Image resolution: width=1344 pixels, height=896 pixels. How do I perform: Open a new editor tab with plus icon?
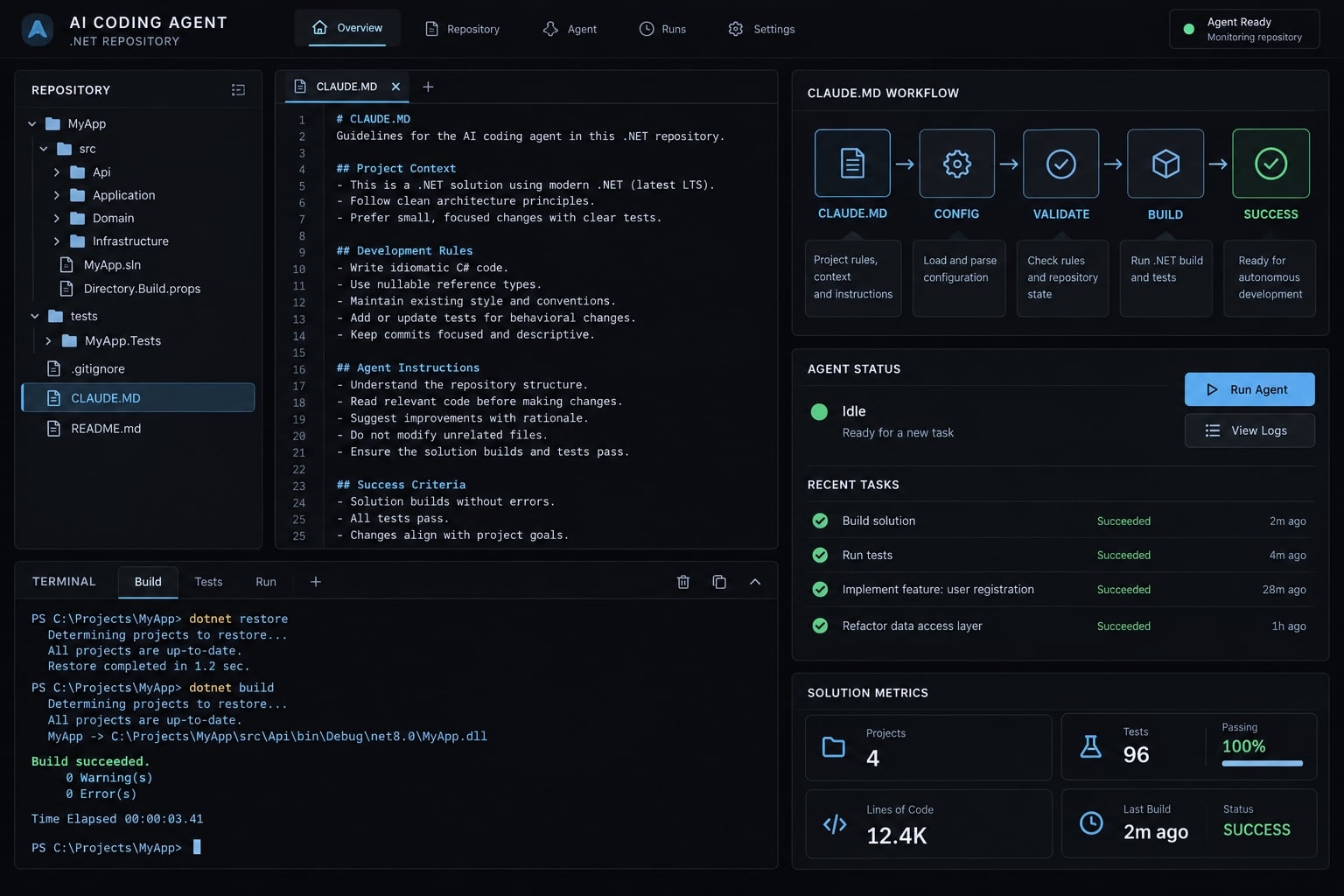(428, 87)
